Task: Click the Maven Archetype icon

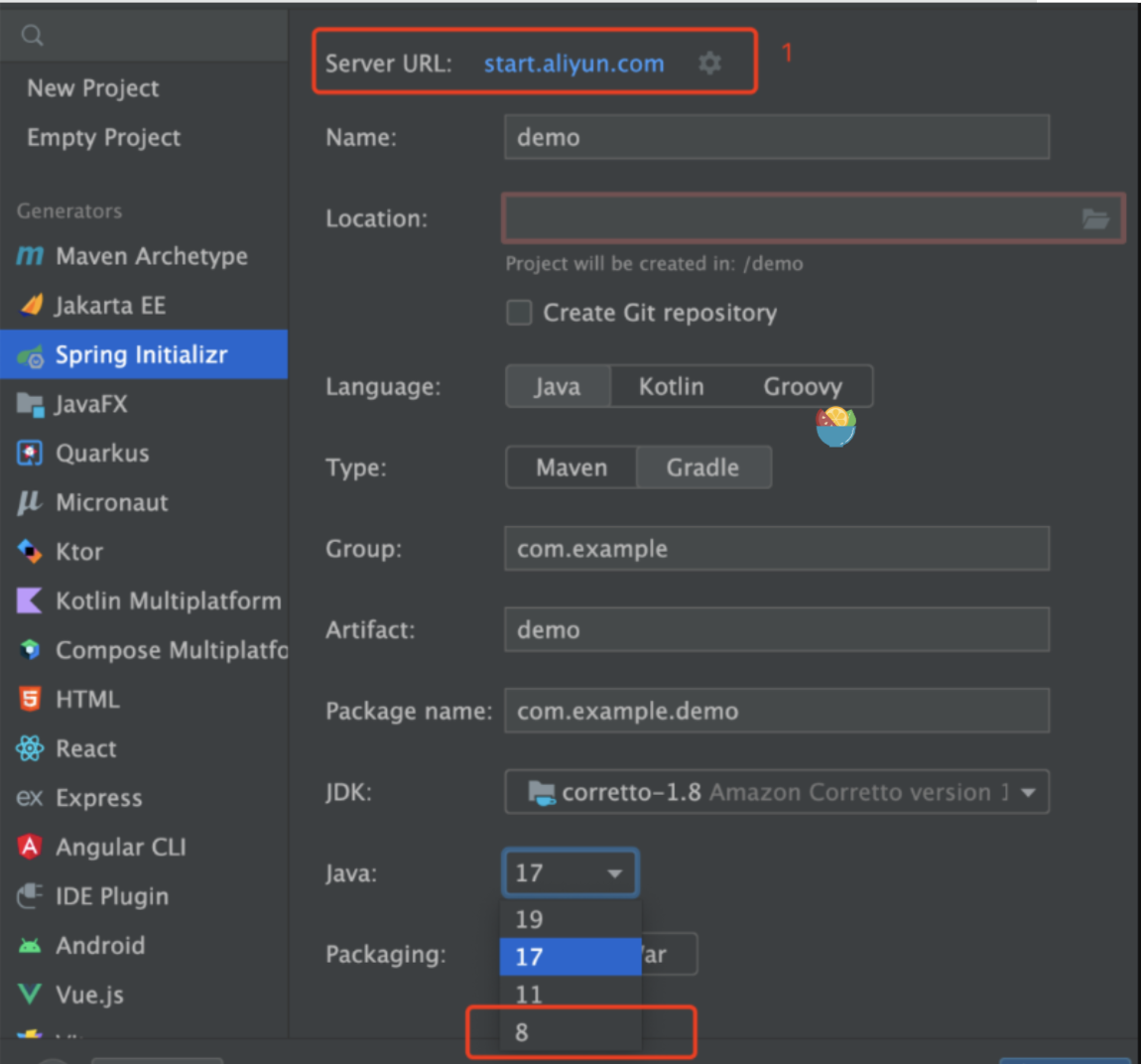Action: [30, 255]
